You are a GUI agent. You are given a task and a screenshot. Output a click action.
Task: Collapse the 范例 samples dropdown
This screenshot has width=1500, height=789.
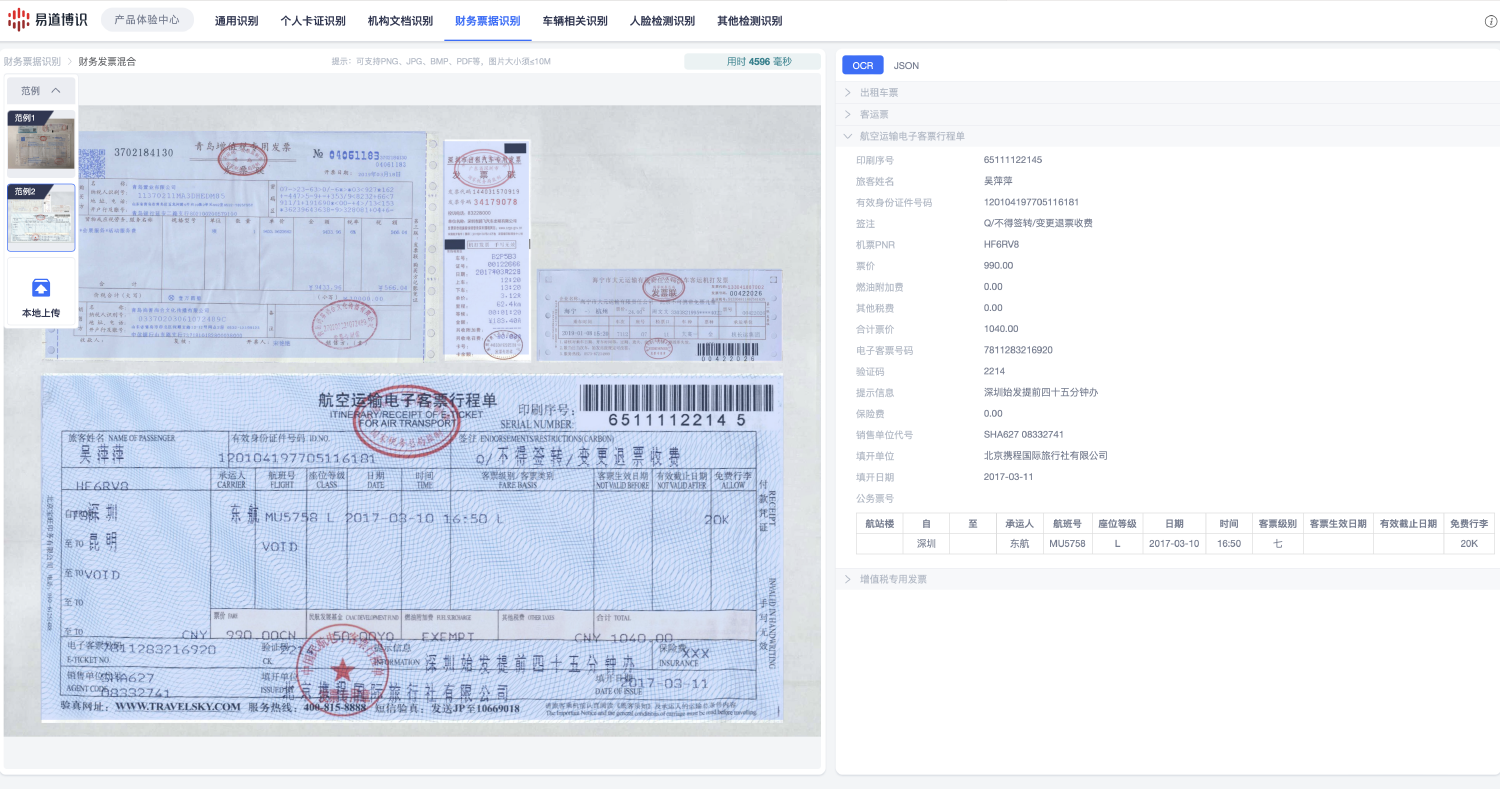click(x=41, y=91)
